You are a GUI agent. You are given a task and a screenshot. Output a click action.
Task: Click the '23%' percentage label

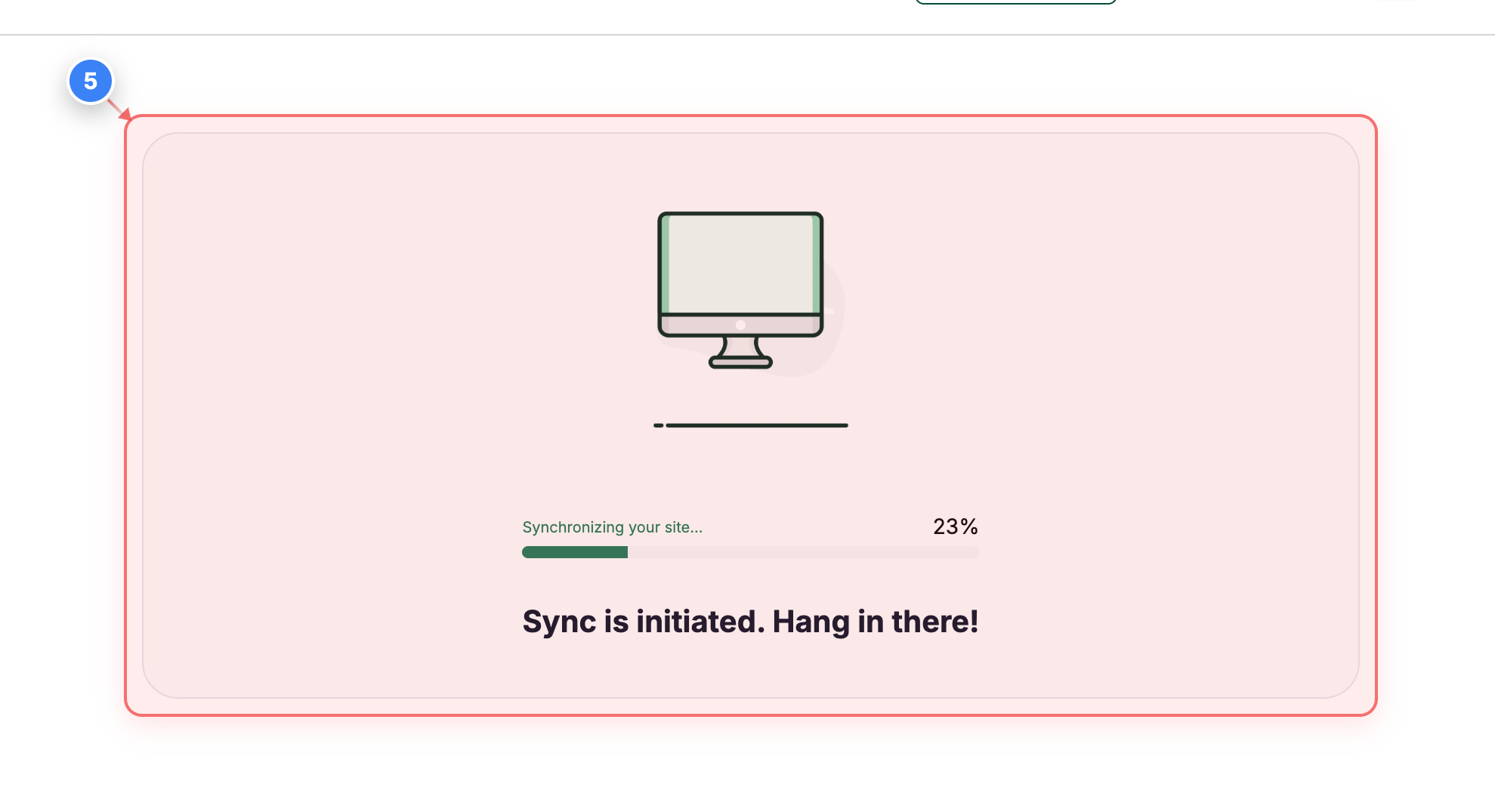(x=955, y=526)
